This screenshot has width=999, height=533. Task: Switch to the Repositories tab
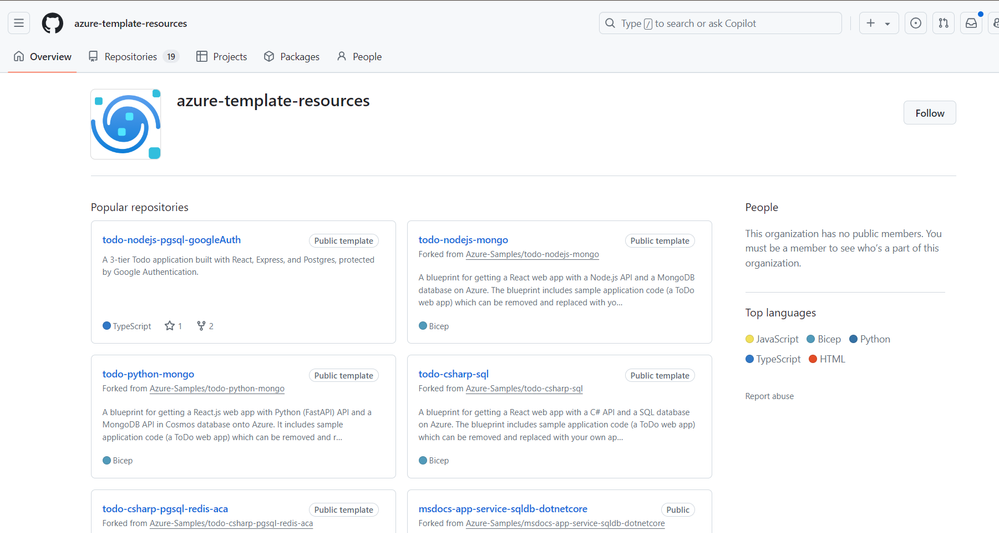[132, 57]
